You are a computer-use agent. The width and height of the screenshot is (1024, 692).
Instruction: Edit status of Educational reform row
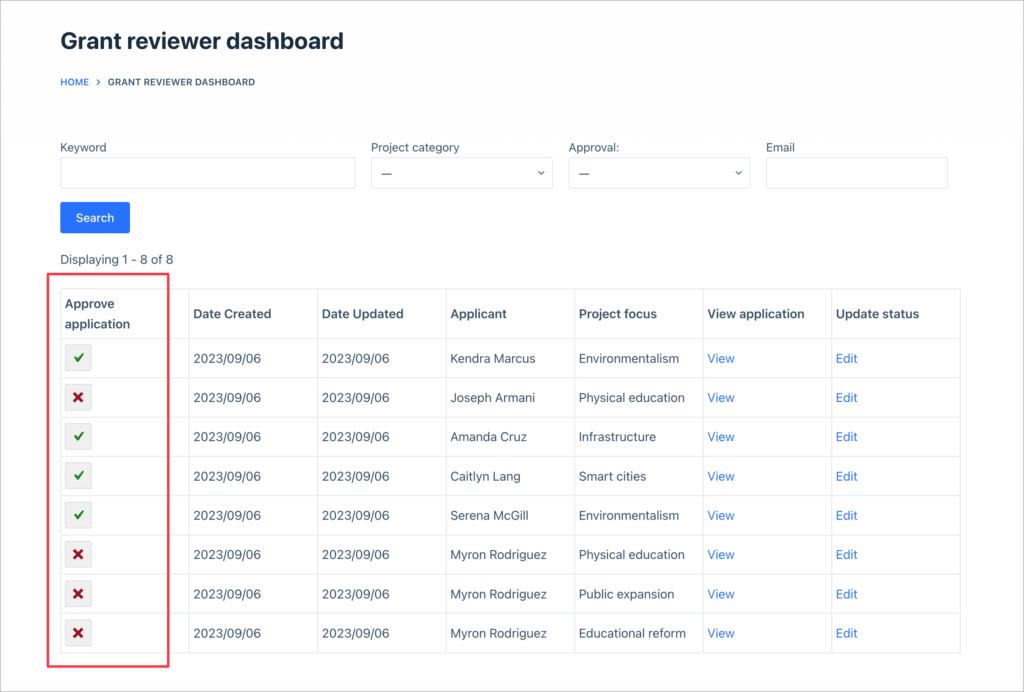(x=846, y=633)
